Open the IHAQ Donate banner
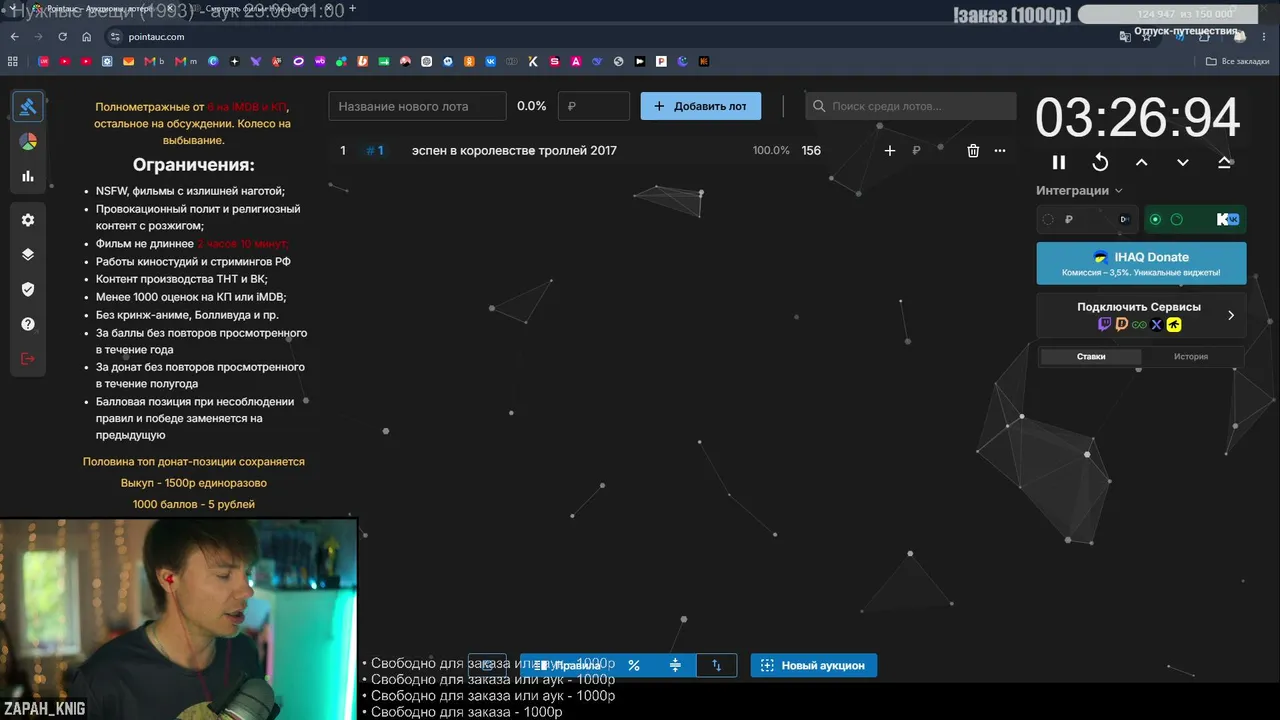 (x=1141, y=263)
